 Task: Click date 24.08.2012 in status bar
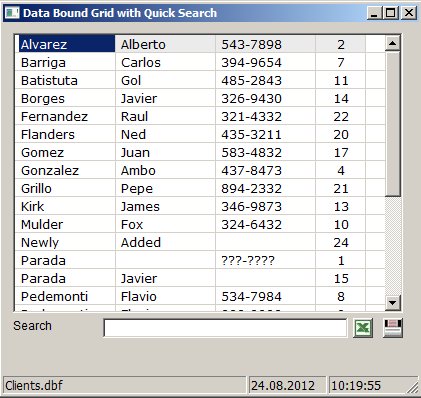(x=283, y=385)
